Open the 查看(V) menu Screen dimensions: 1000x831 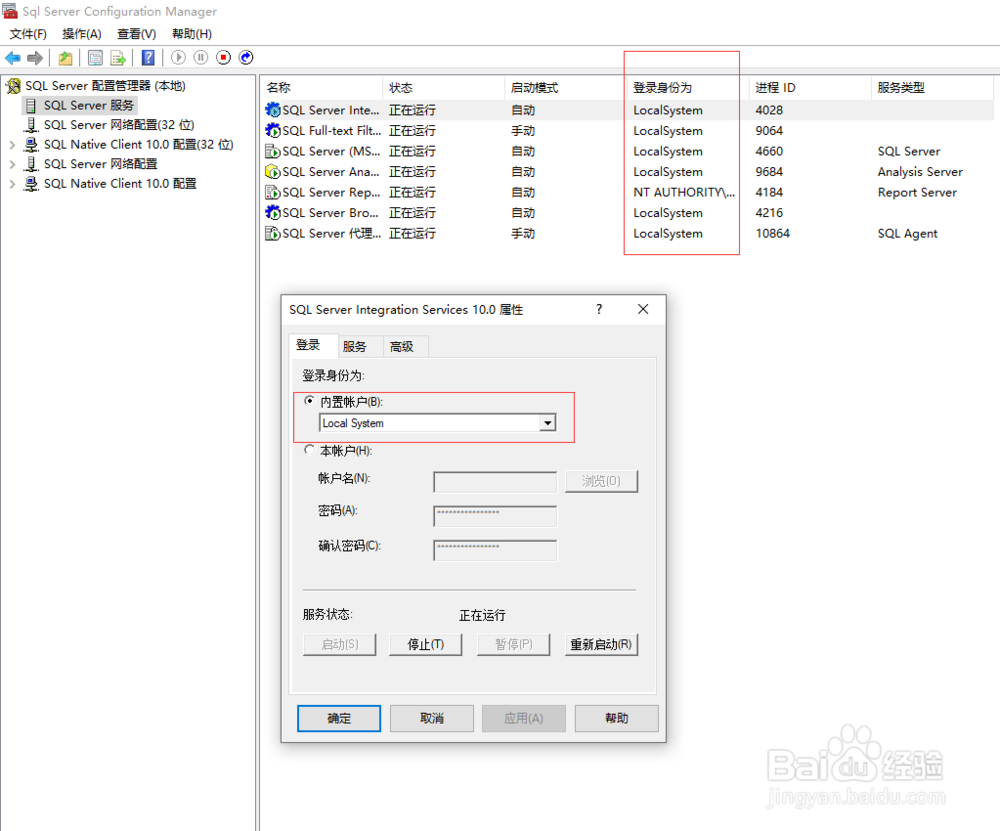coord(136,34)
